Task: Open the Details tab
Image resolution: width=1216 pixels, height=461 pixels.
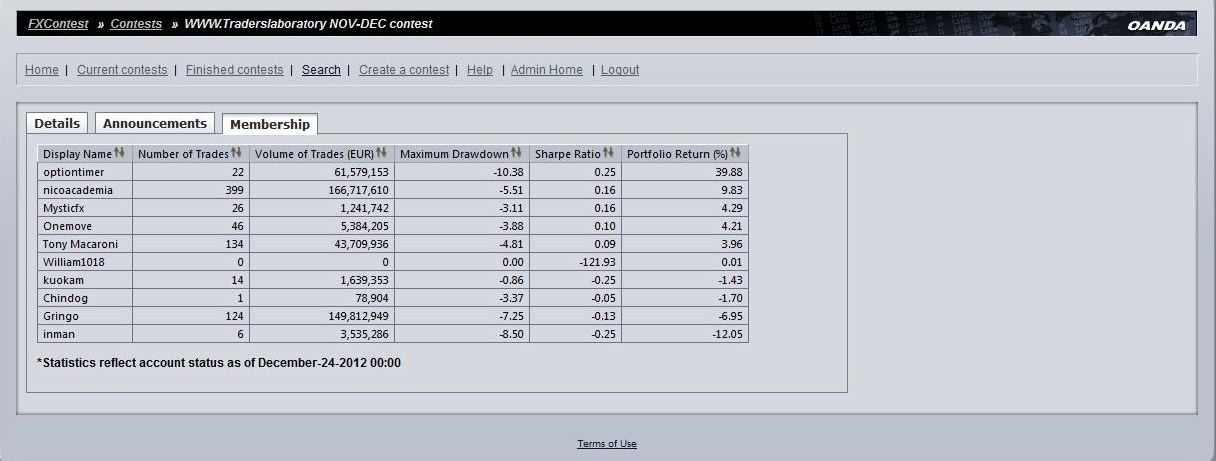Action: [57, 123]
